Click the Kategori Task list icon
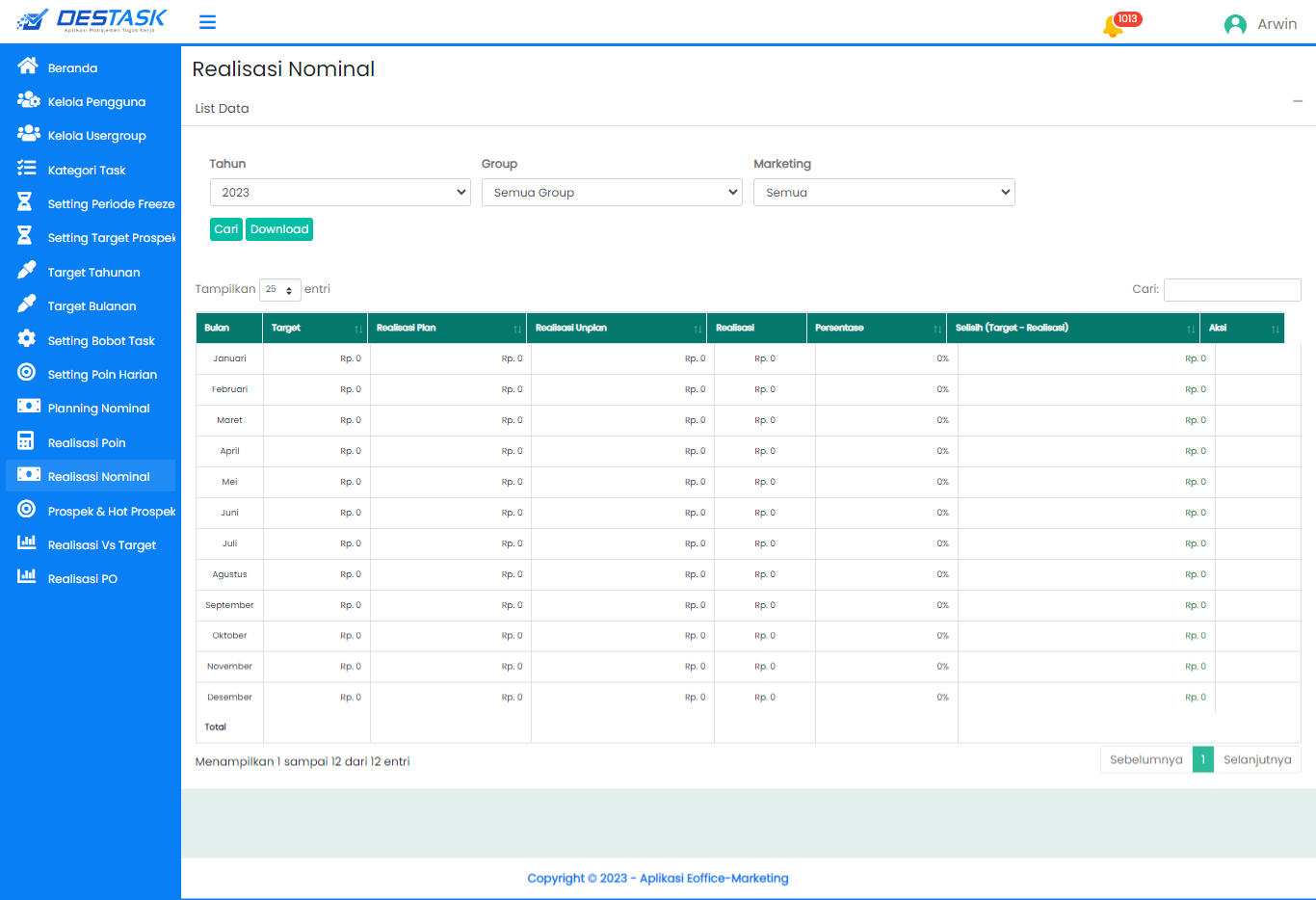The image size is (1316, 900). point(27,169)
